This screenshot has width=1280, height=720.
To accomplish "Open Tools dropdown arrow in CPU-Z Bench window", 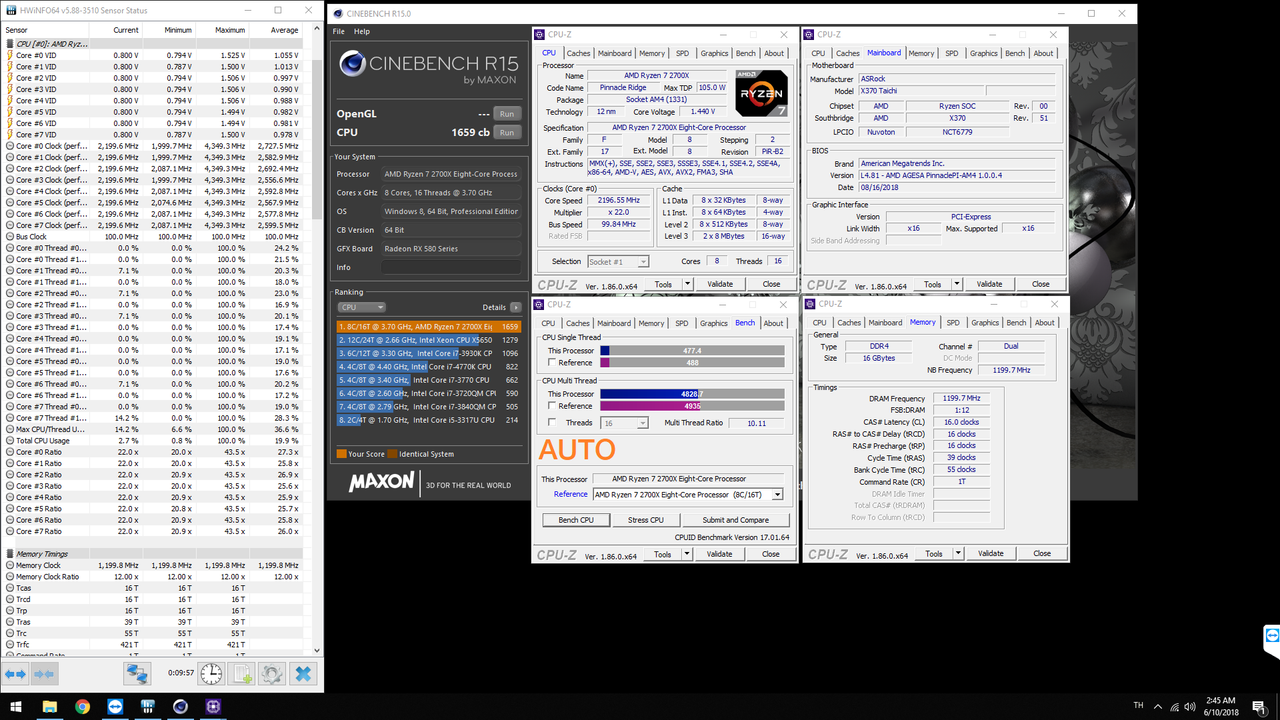I will pos(687,554).
